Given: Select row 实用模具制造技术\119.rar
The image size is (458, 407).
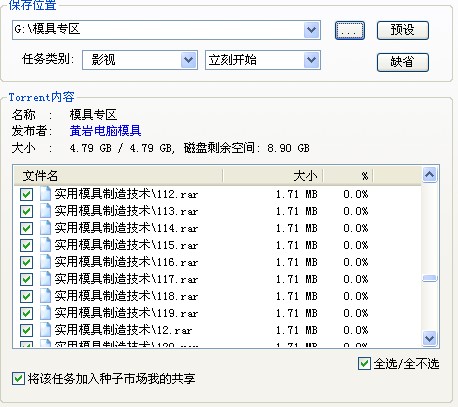Looking at the screenshot, I should click(x=218, y=313).
